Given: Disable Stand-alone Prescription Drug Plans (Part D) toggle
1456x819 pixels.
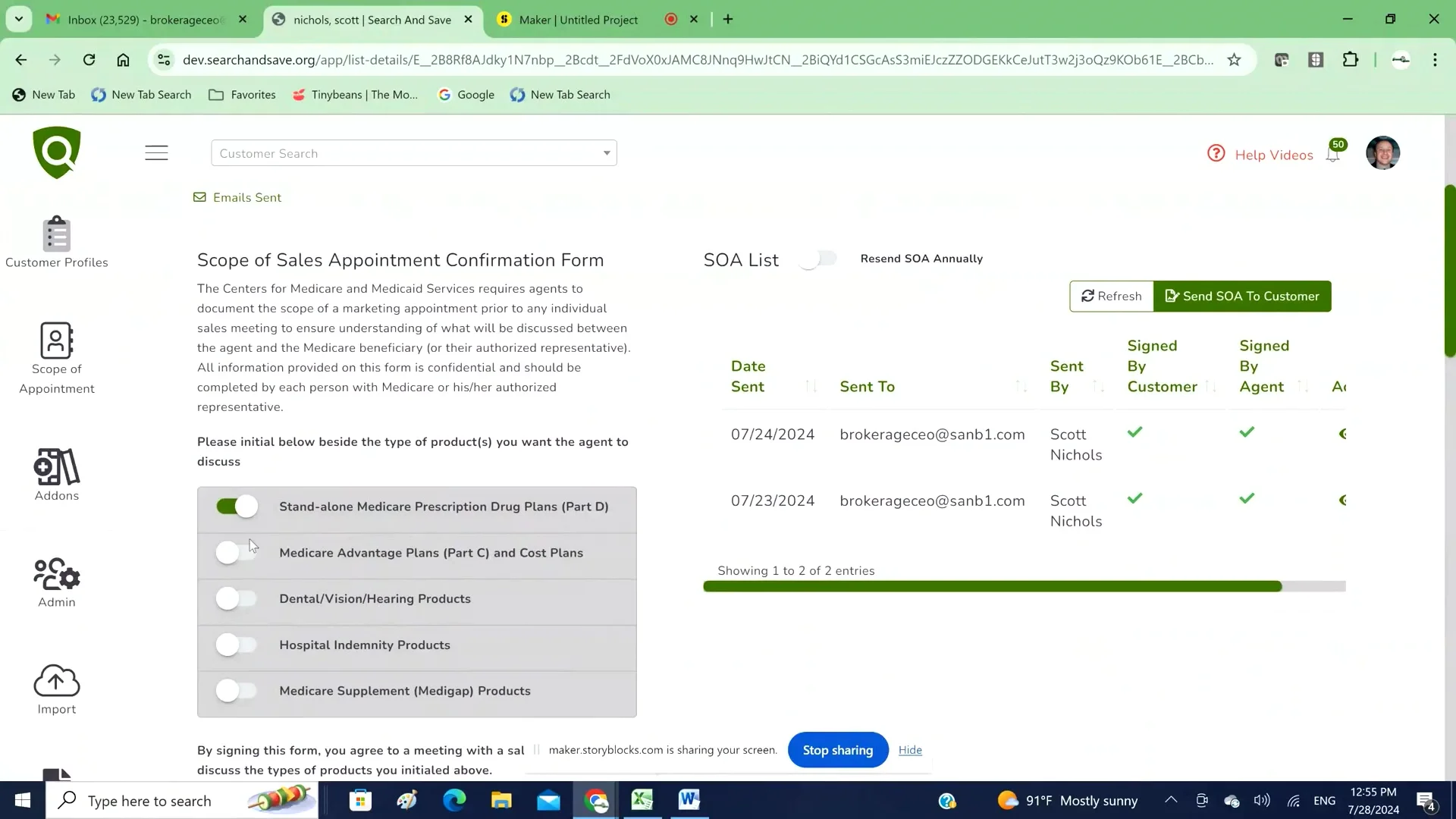Looking at the screenshot, I should (x=237, y=507).
